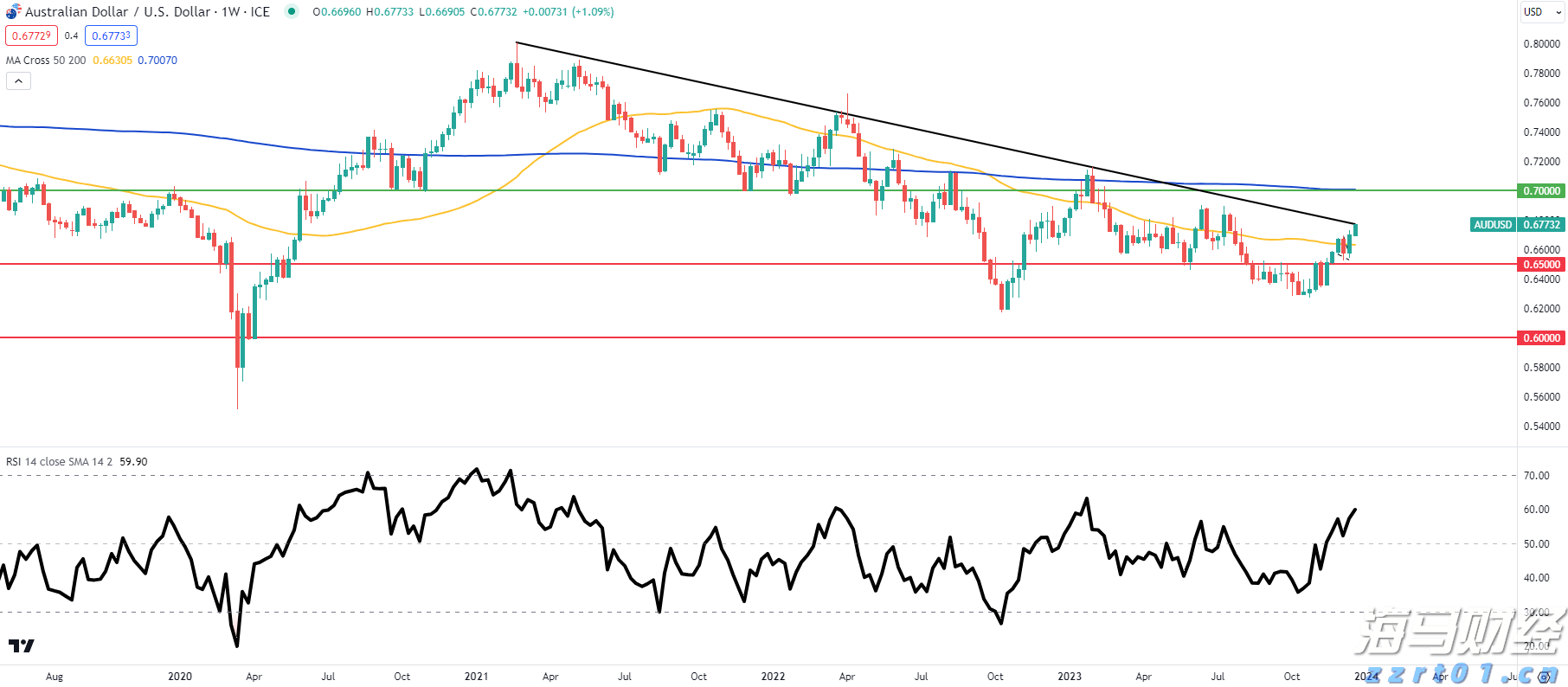
Task: Click the red 0.60000 price level label
Action: click(1541, 338)
